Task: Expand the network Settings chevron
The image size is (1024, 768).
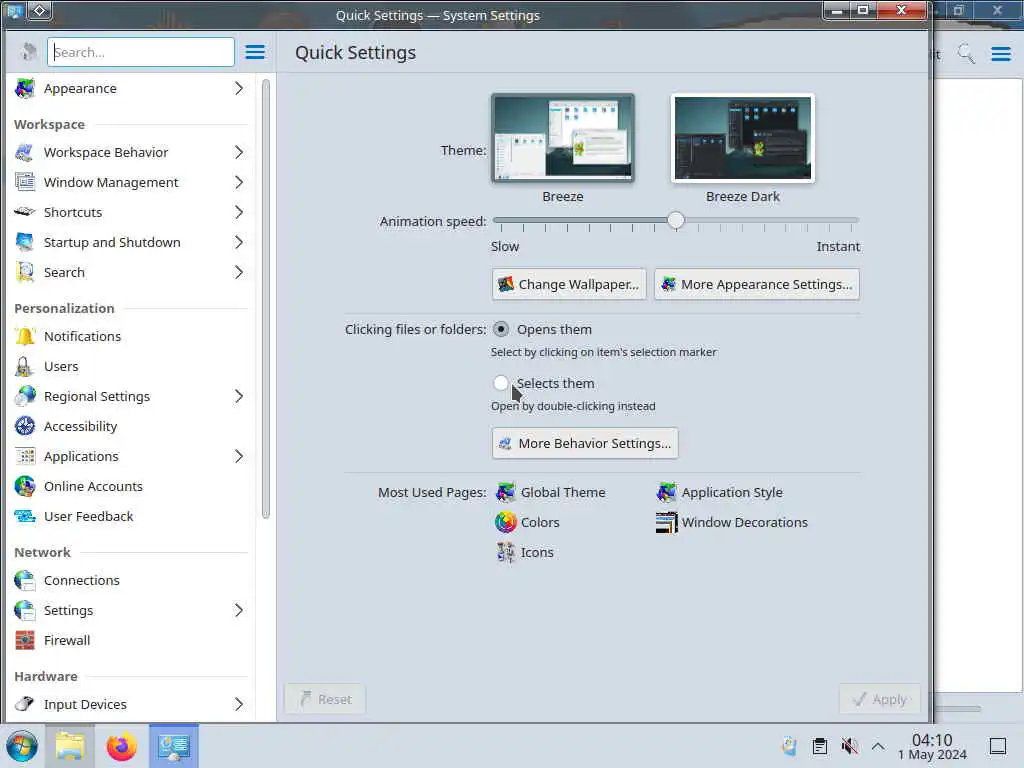Action: 239,611
